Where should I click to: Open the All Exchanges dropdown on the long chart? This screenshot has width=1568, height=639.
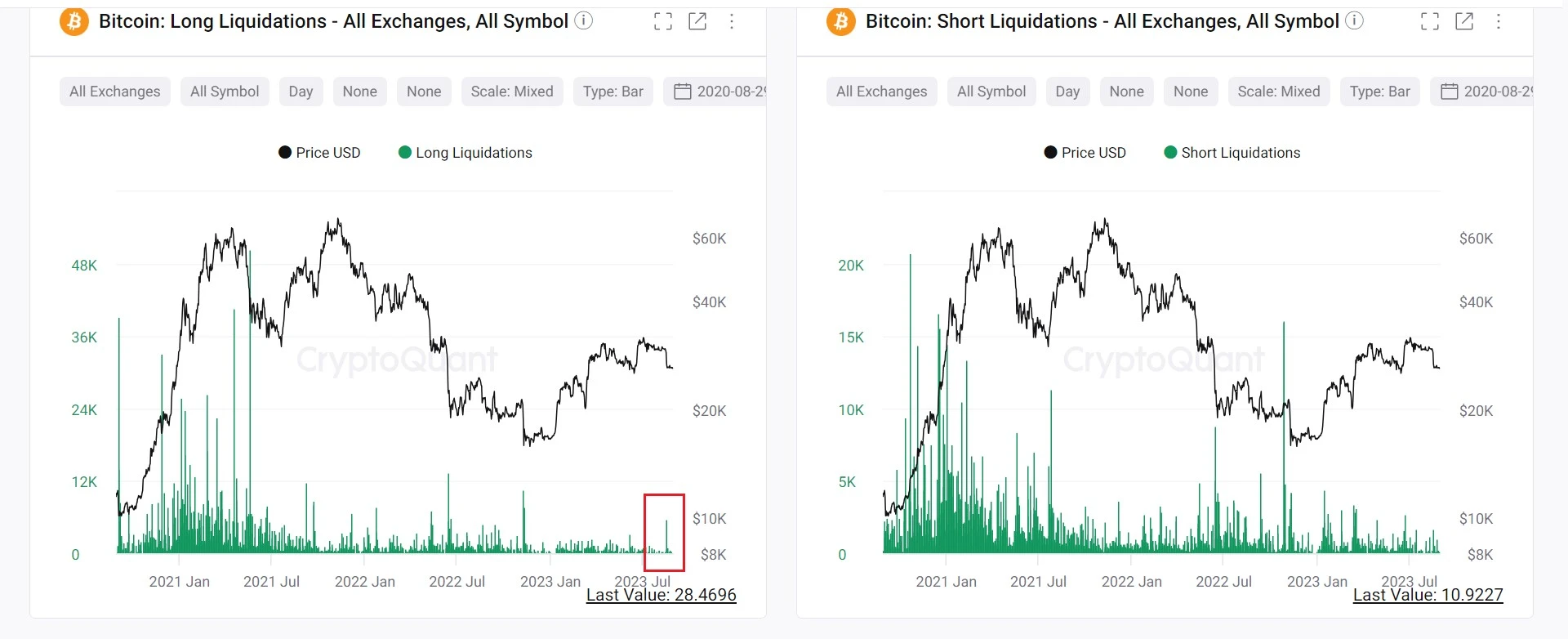pos(115,92)
